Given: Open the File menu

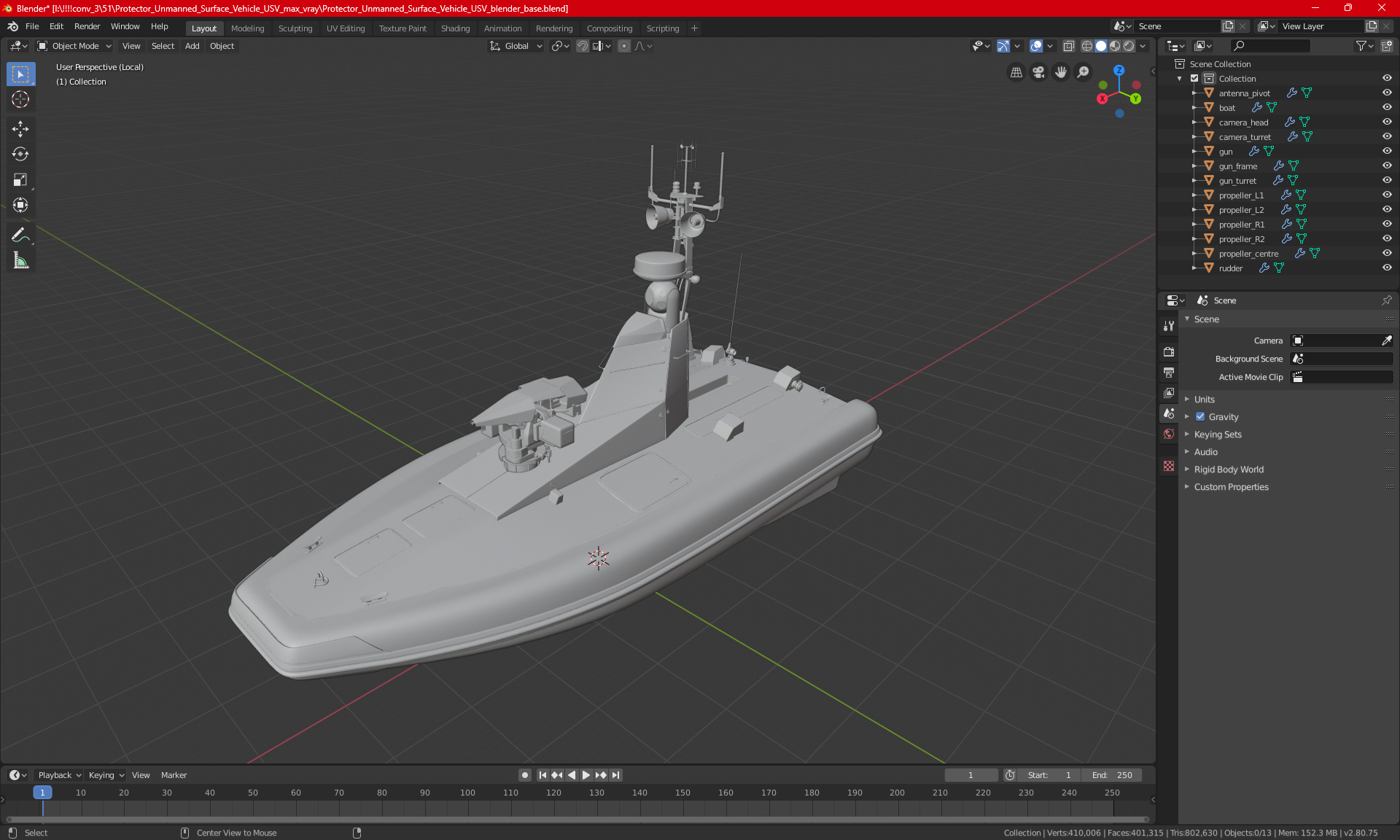Looking at the screenshot, I should pyautogui.click(x=32, y=26).
